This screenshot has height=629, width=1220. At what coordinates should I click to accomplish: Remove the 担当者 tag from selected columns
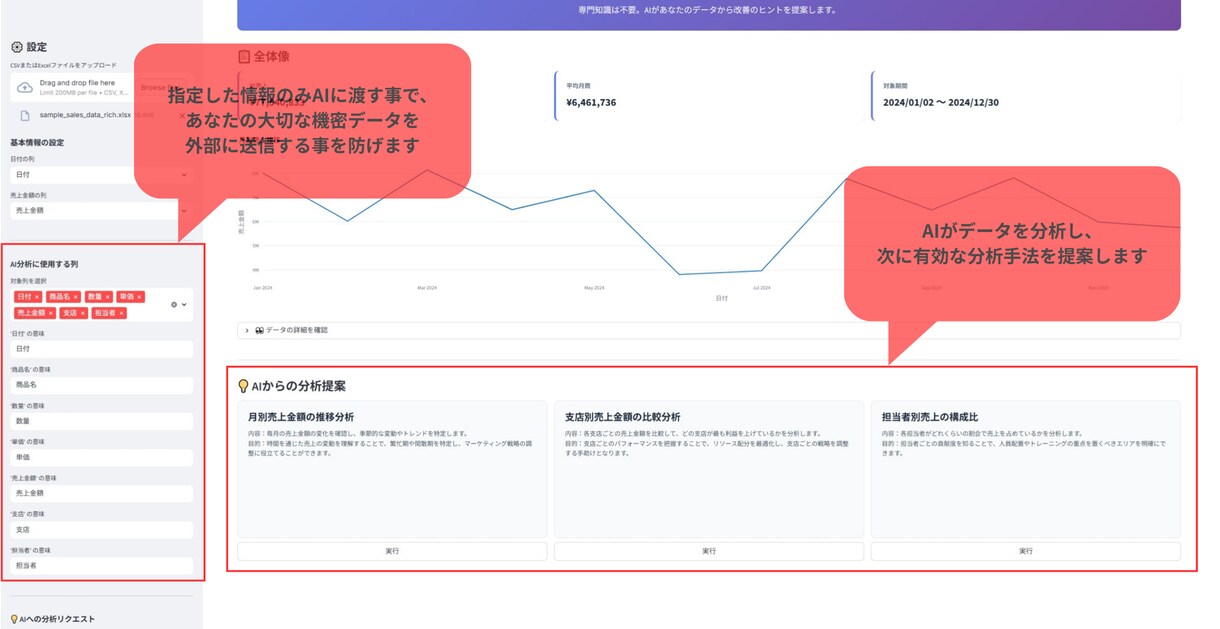tap(122, 313)
